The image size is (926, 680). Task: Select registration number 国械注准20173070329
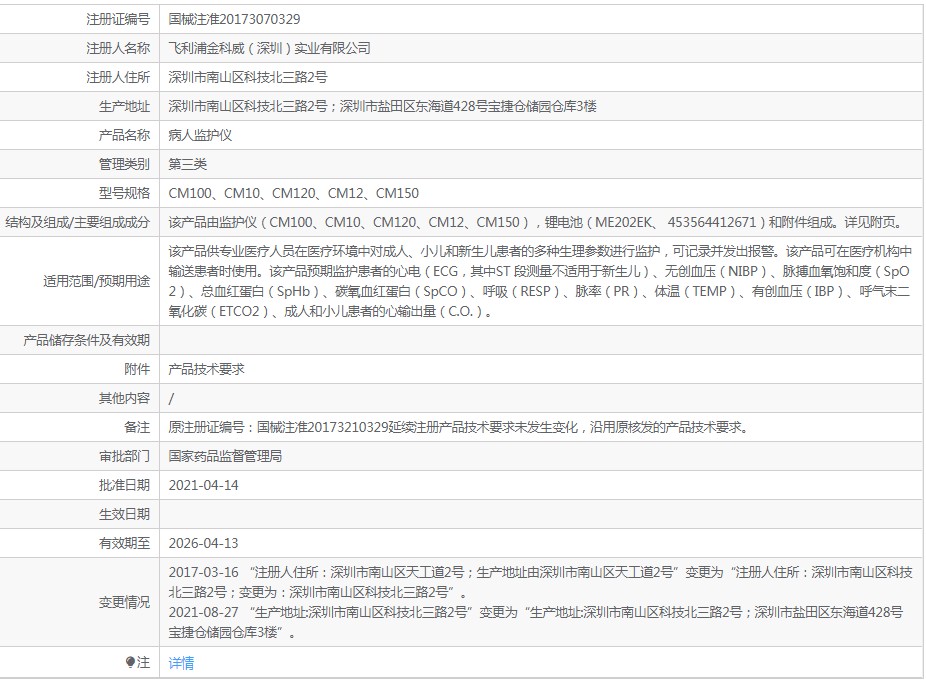click(234, 19)
